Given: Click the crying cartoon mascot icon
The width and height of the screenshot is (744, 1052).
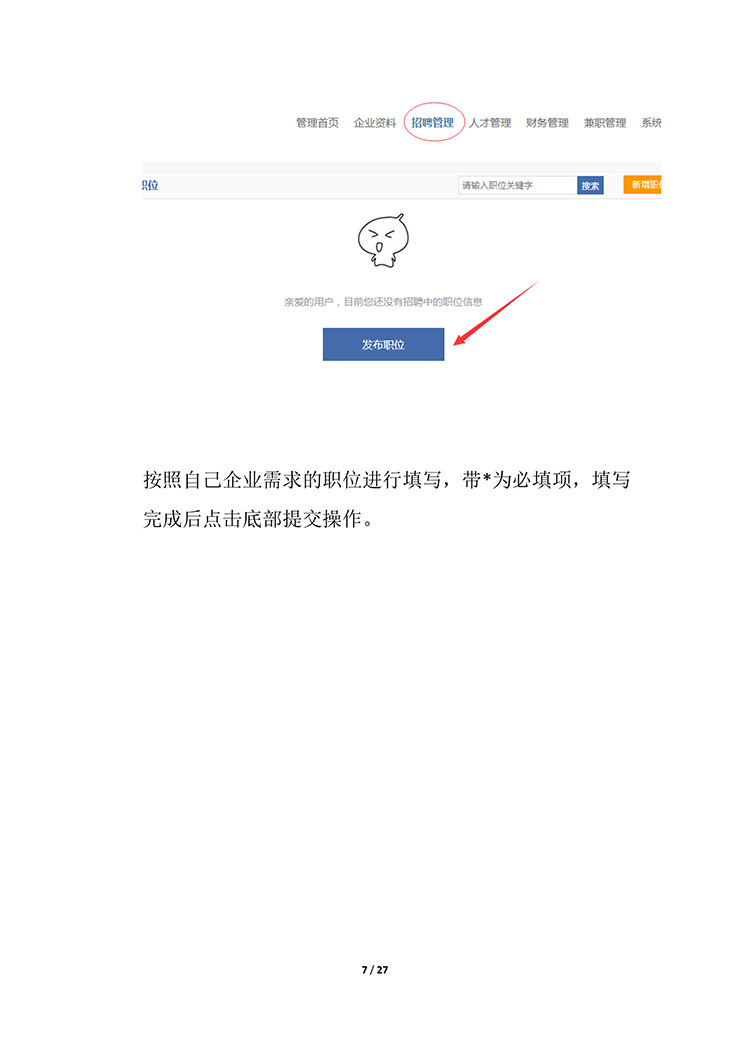Looking at the screenshot, I should pos(383,241).
